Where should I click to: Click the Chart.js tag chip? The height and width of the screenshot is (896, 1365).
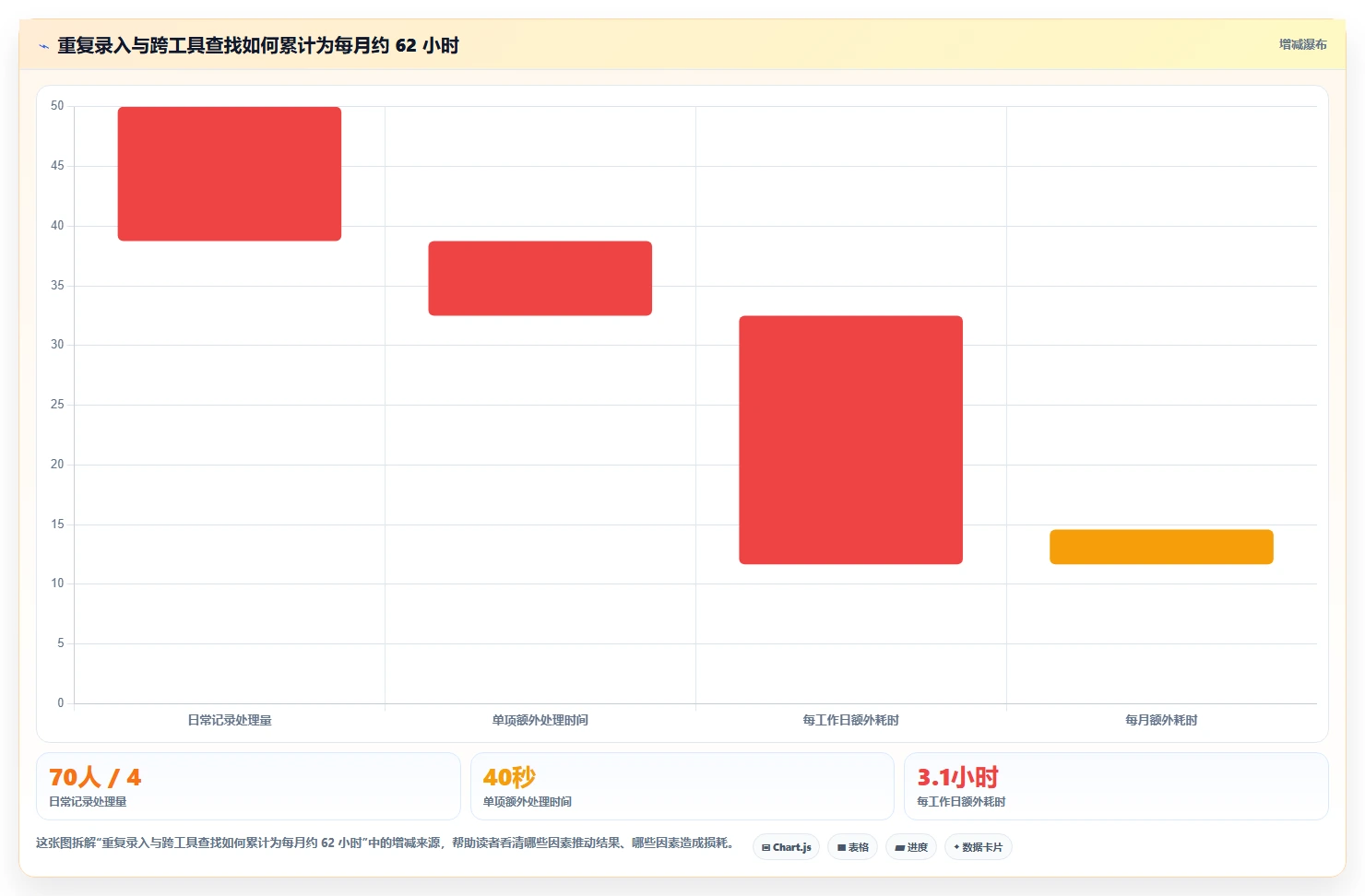click(x=786, y=847)
